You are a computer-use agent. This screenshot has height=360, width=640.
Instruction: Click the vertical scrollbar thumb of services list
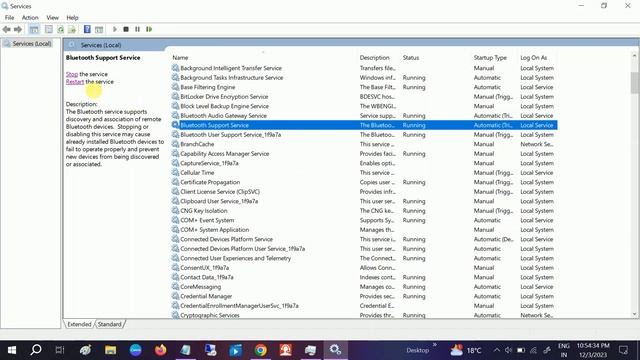point(634,82)
